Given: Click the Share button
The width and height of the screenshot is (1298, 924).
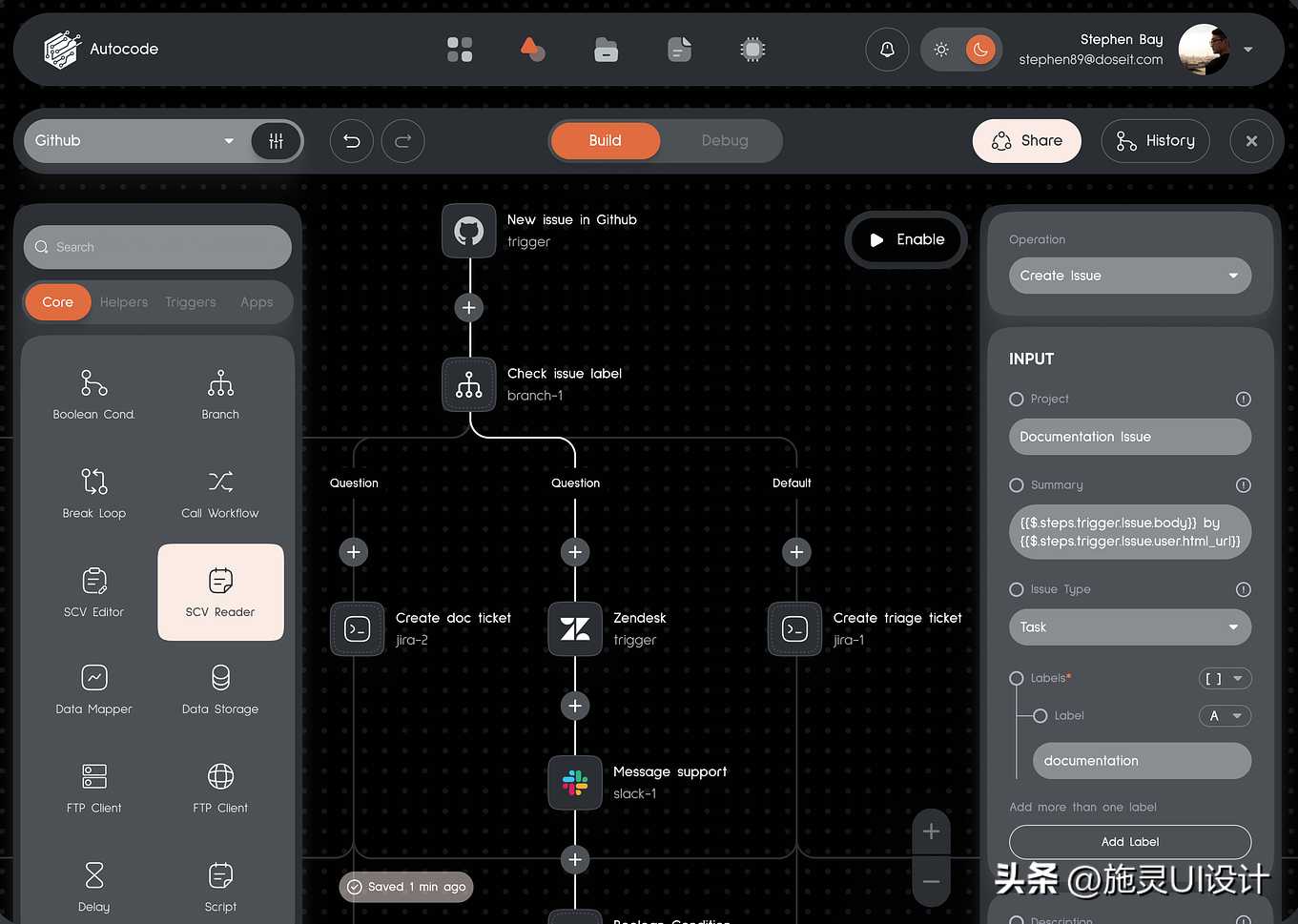Looking at the screenshot, I should [x=1027, y=141].
